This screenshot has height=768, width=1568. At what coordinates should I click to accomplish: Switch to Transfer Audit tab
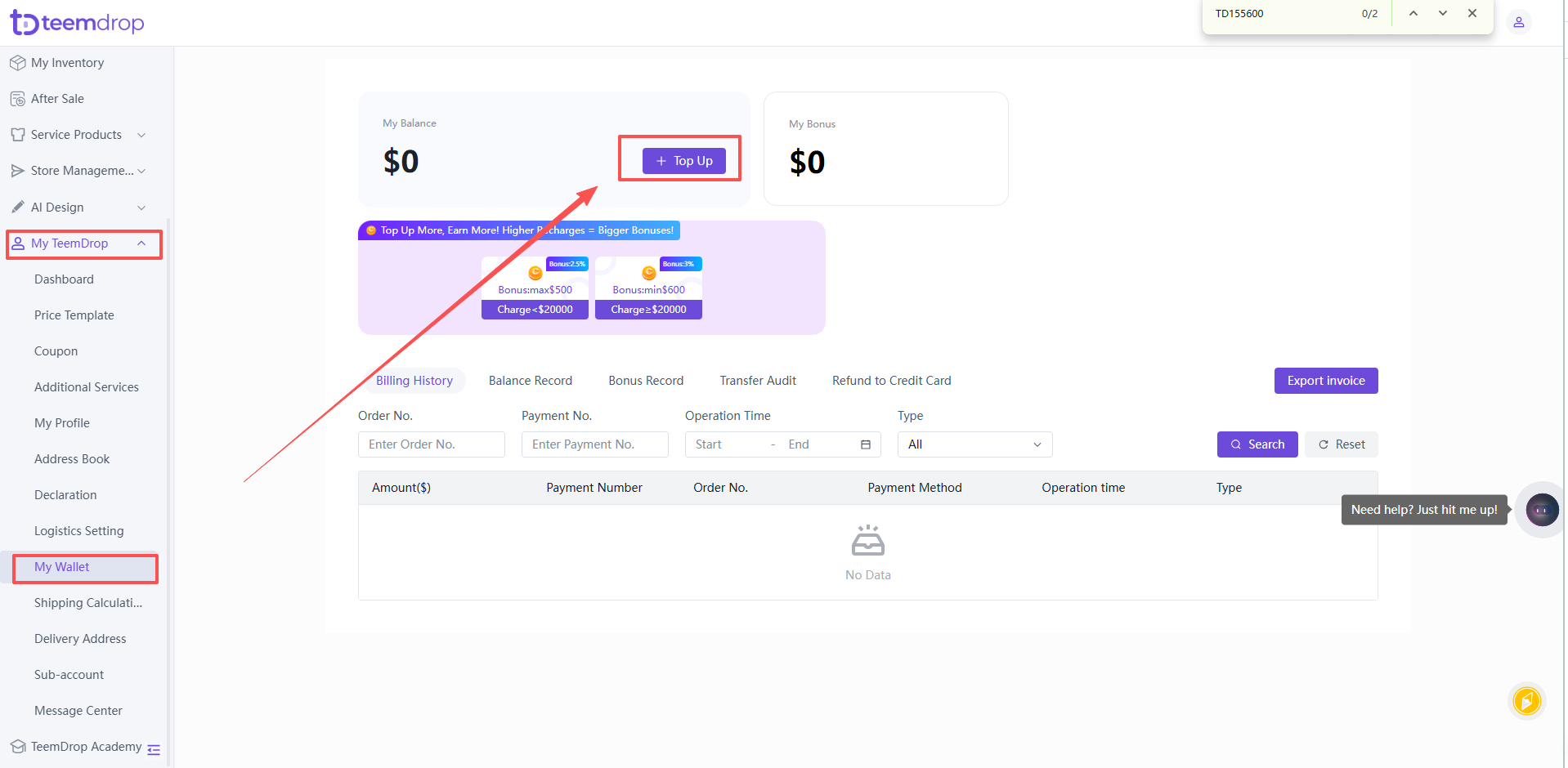coord(758,381)
